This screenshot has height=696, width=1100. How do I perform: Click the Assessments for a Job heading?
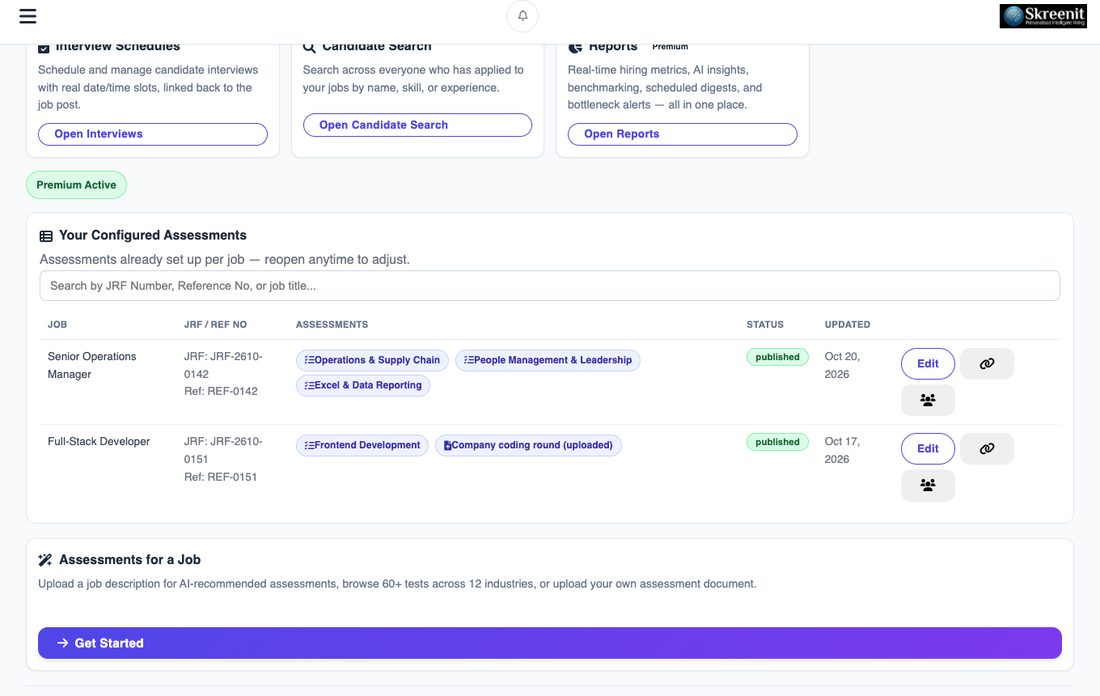click(x=130, y=560)
